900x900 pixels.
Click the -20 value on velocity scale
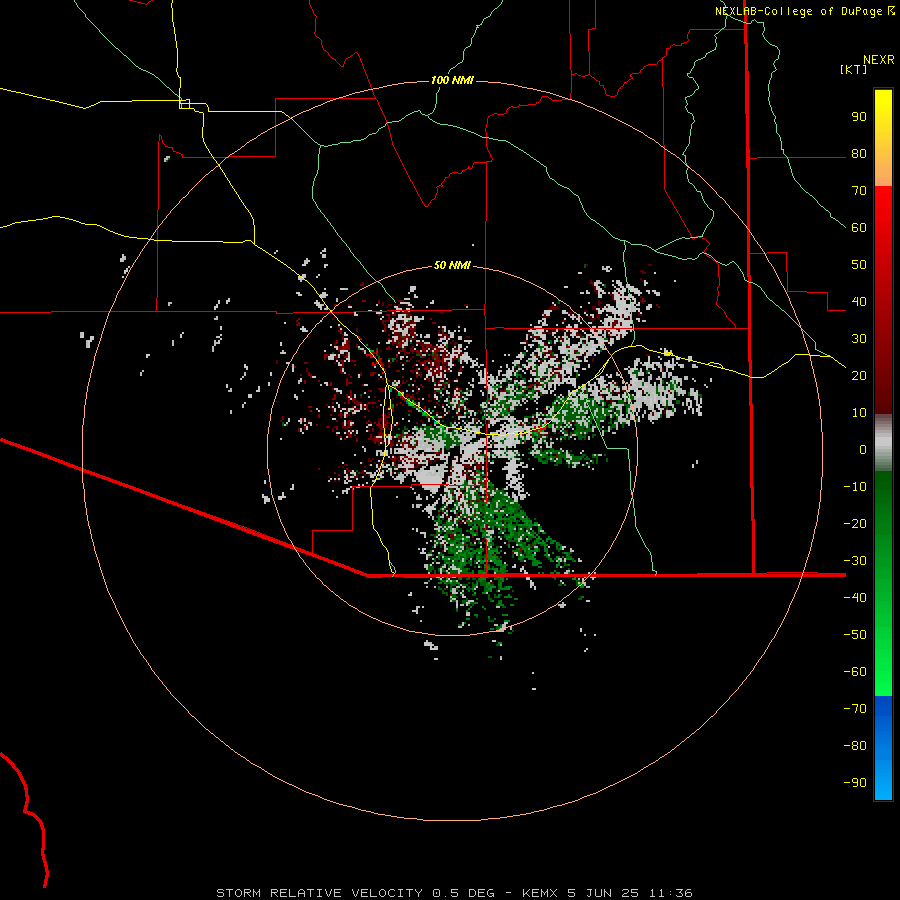[x=855, y=524]
